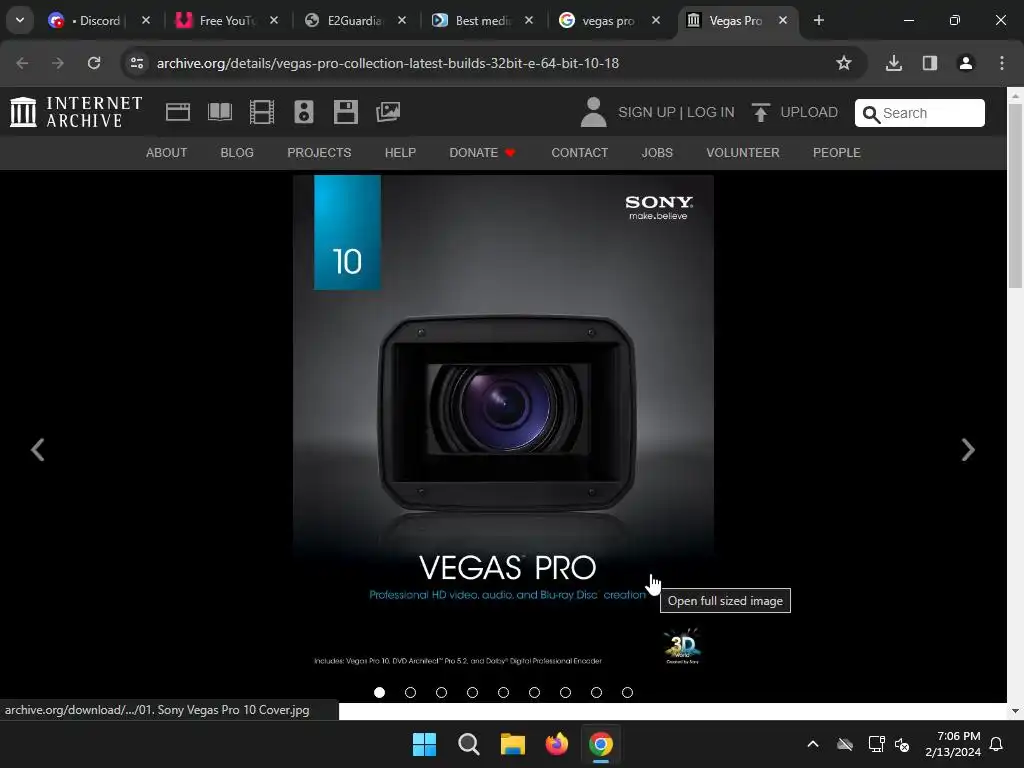
Task: Click LOG IN link
Action: 711,112
